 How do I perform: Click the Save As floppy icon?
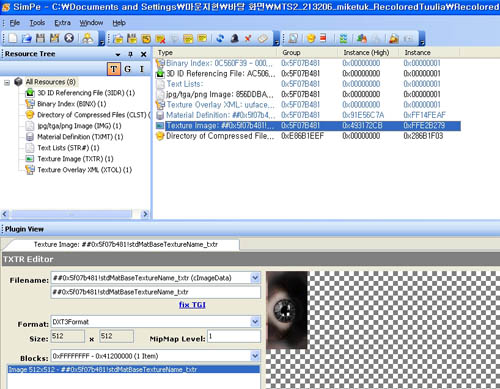pos(54,38)
